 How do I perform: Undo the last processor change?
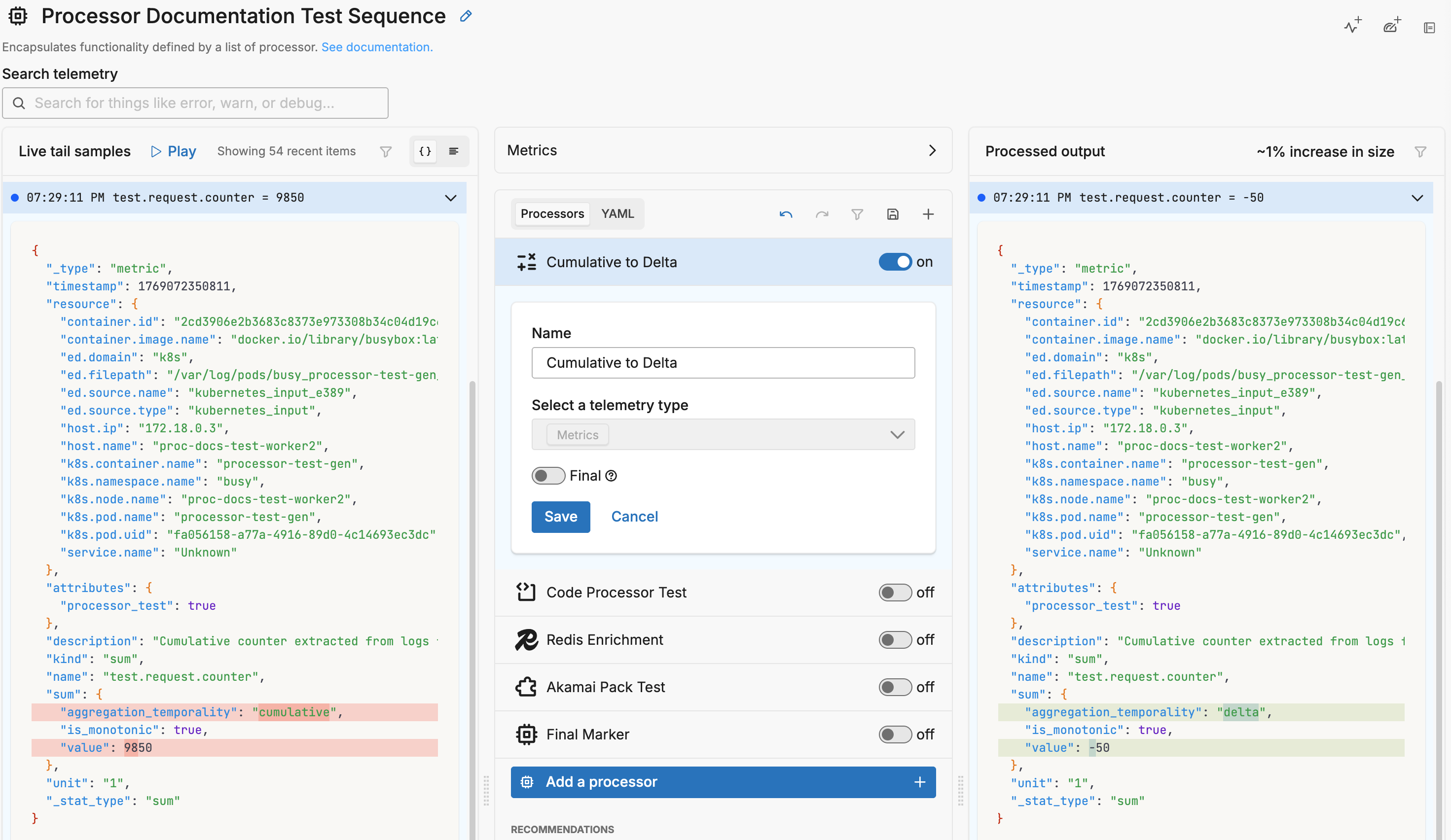787,214
